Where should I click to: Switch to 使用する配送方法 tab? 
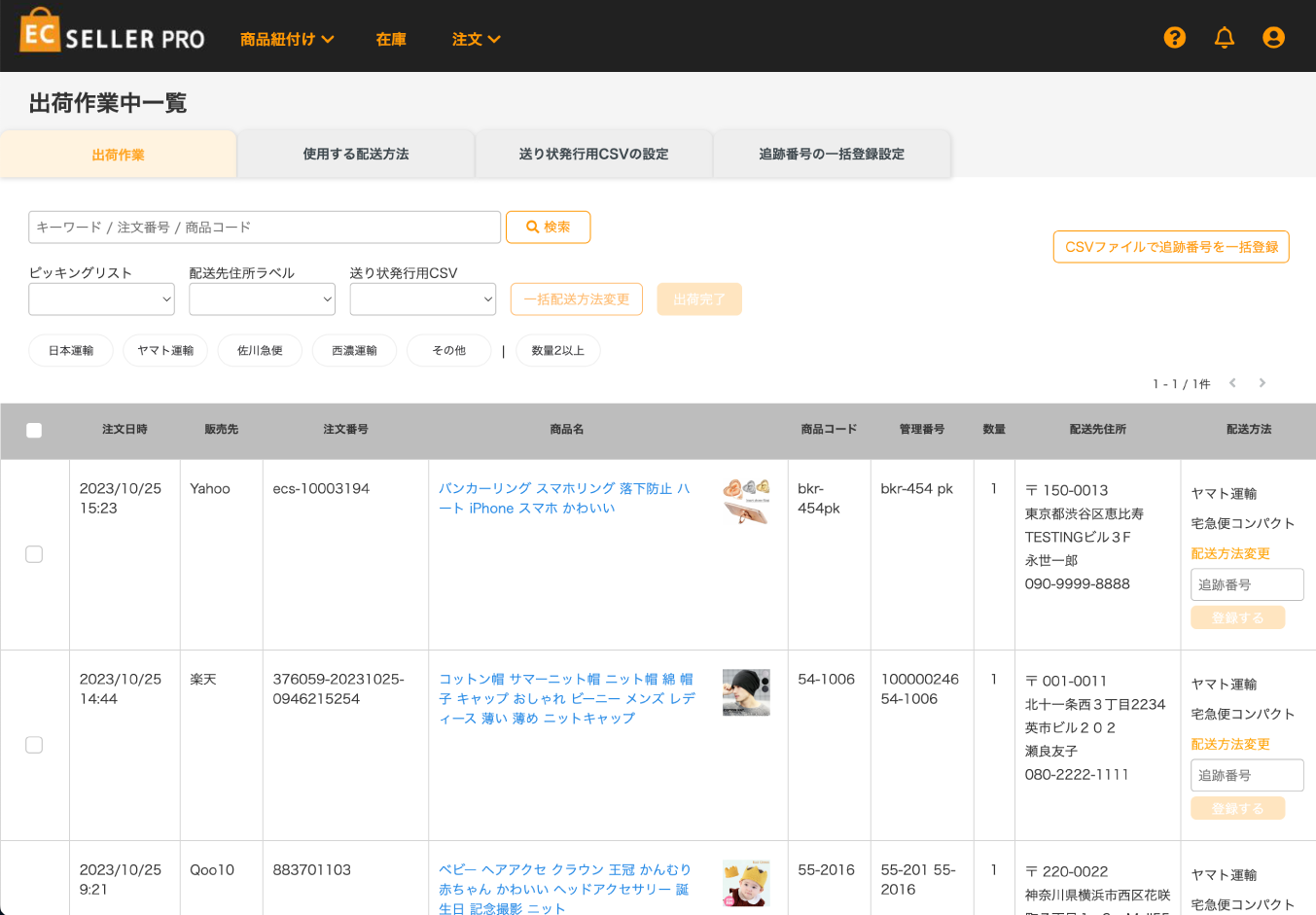(x=355, y=154)
